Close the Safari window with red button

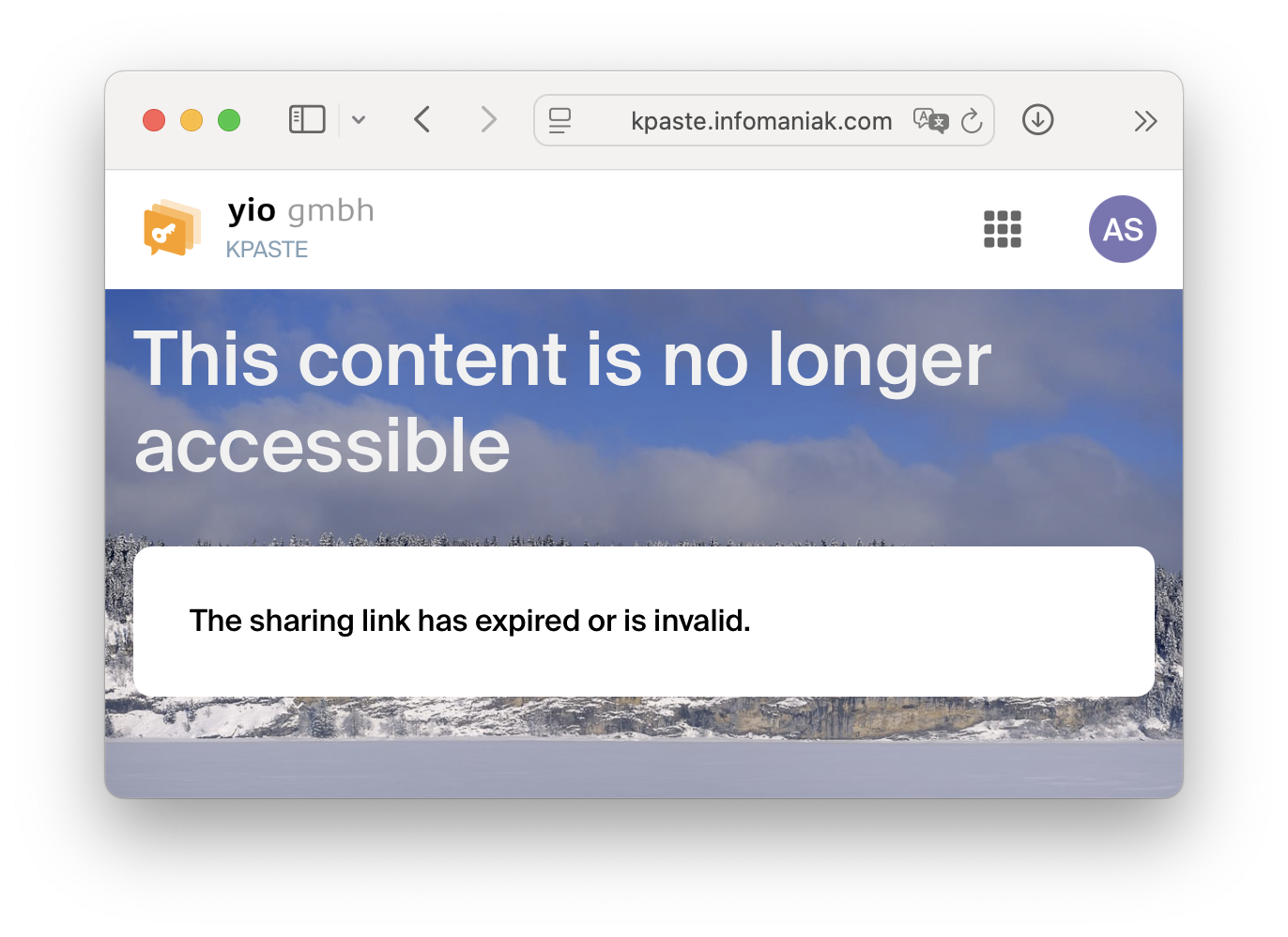[x=154, y=120]
